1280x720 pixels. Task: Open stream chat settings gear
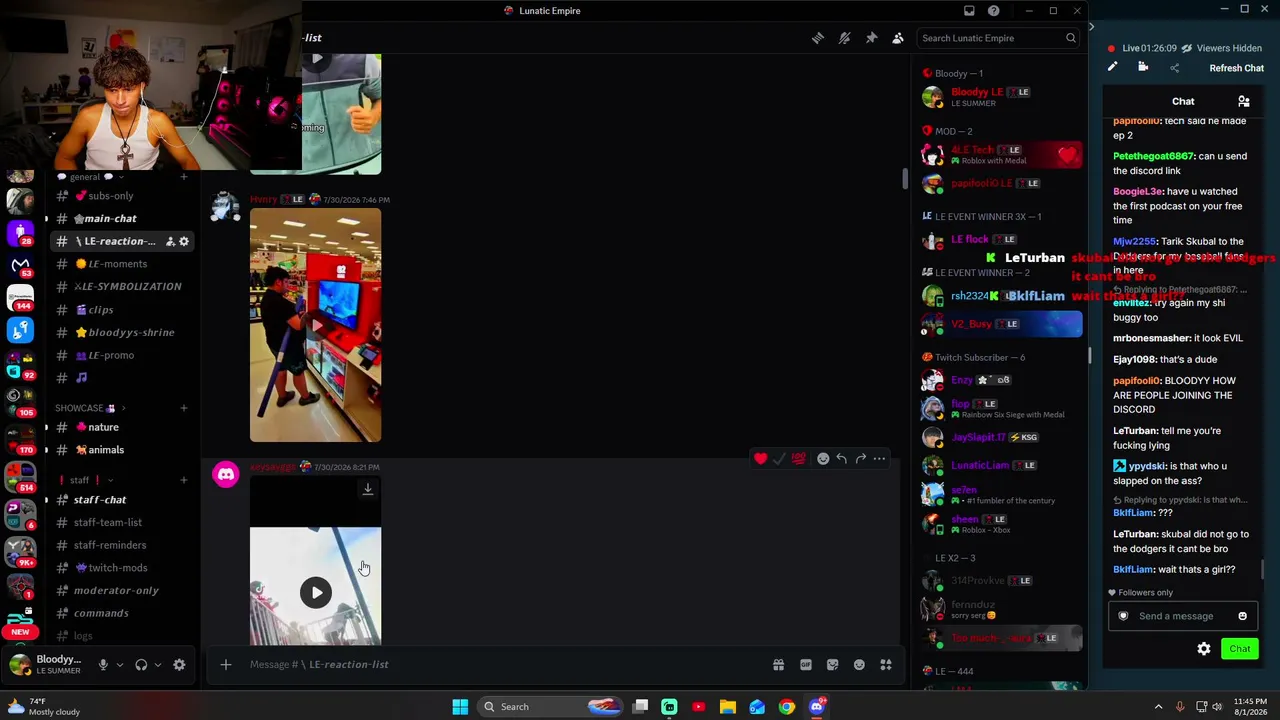pyautogui.click(x=1204, y=649)
